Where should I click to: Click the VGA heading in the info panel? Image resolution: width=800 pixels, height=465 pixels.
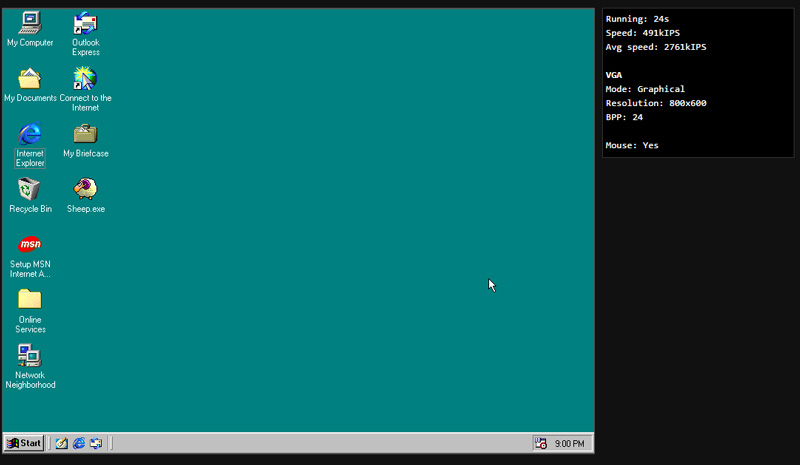coord(614,75)
